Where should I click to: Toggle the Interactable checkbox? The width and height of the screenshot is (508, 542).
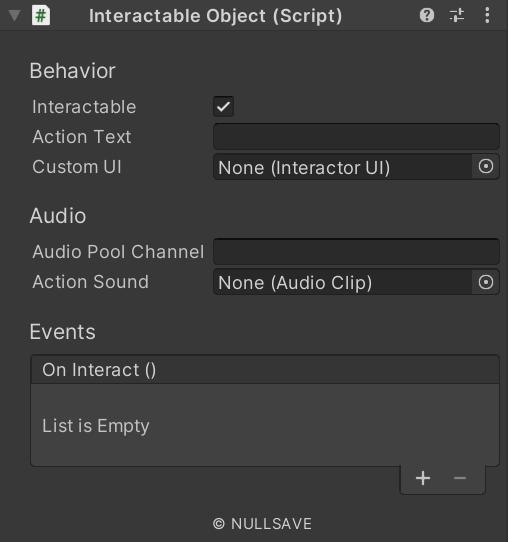point(224,106)
